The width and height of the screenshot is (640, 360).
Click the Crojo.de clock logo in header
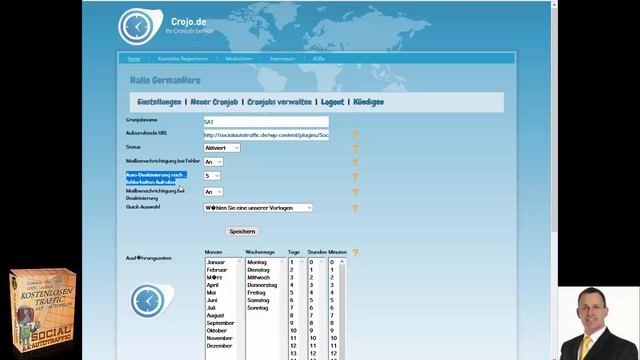140,27
